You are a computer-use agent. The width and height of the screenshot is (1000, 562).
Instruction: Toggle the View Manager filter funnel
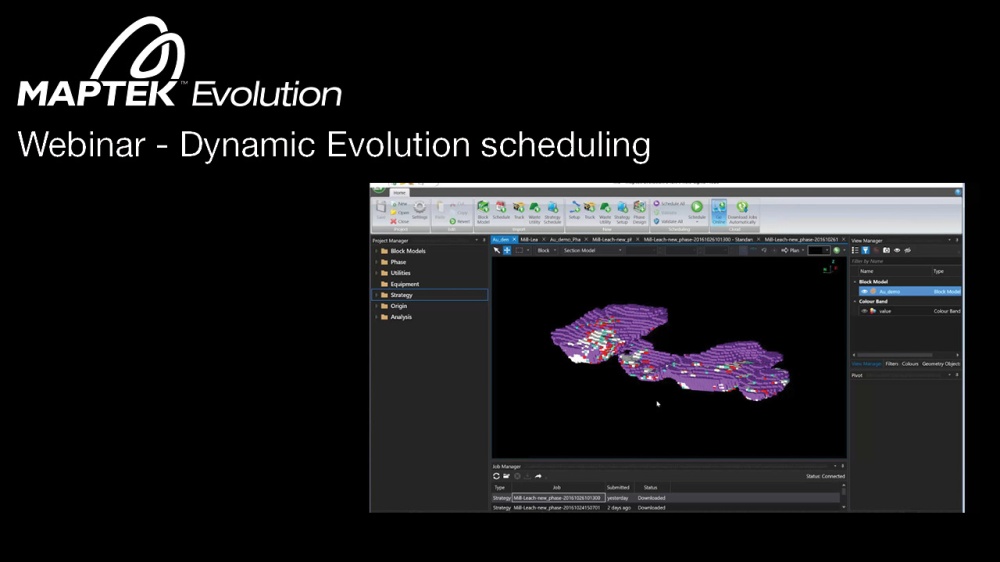865,250
